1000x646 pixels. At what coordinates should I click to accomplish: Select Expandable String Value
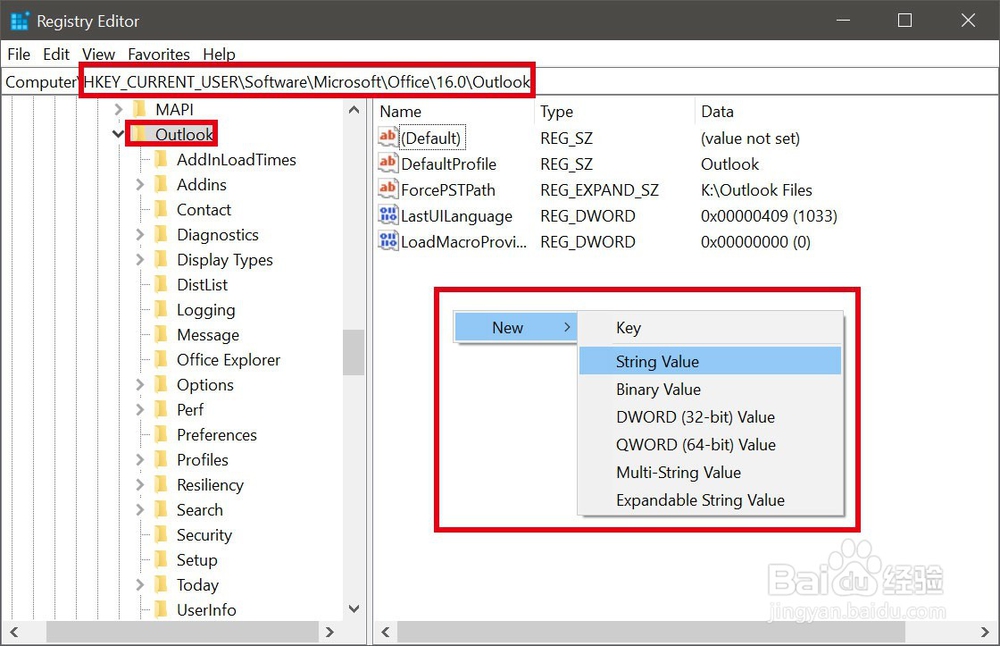click(710, 500)
